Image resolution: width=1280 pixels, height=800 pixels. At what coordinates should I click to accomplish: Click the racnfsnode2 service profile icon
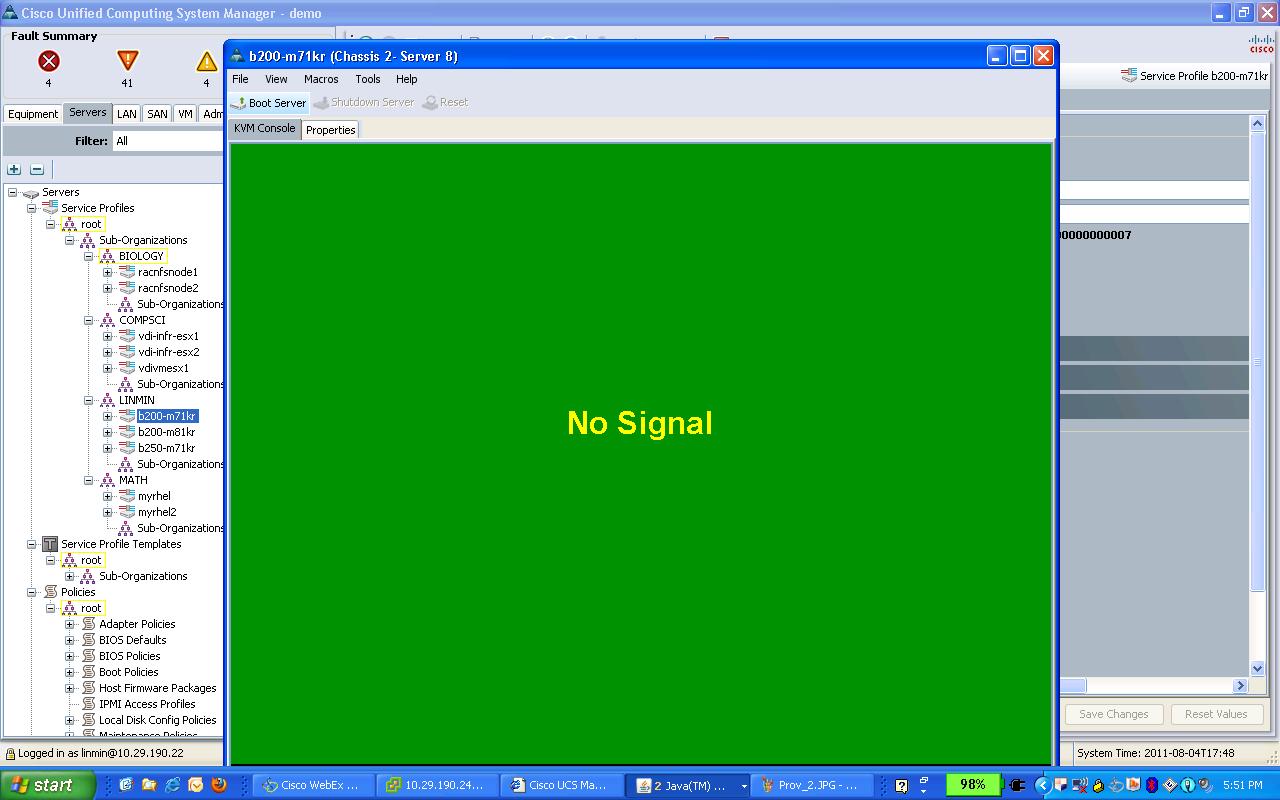(127, 288)
